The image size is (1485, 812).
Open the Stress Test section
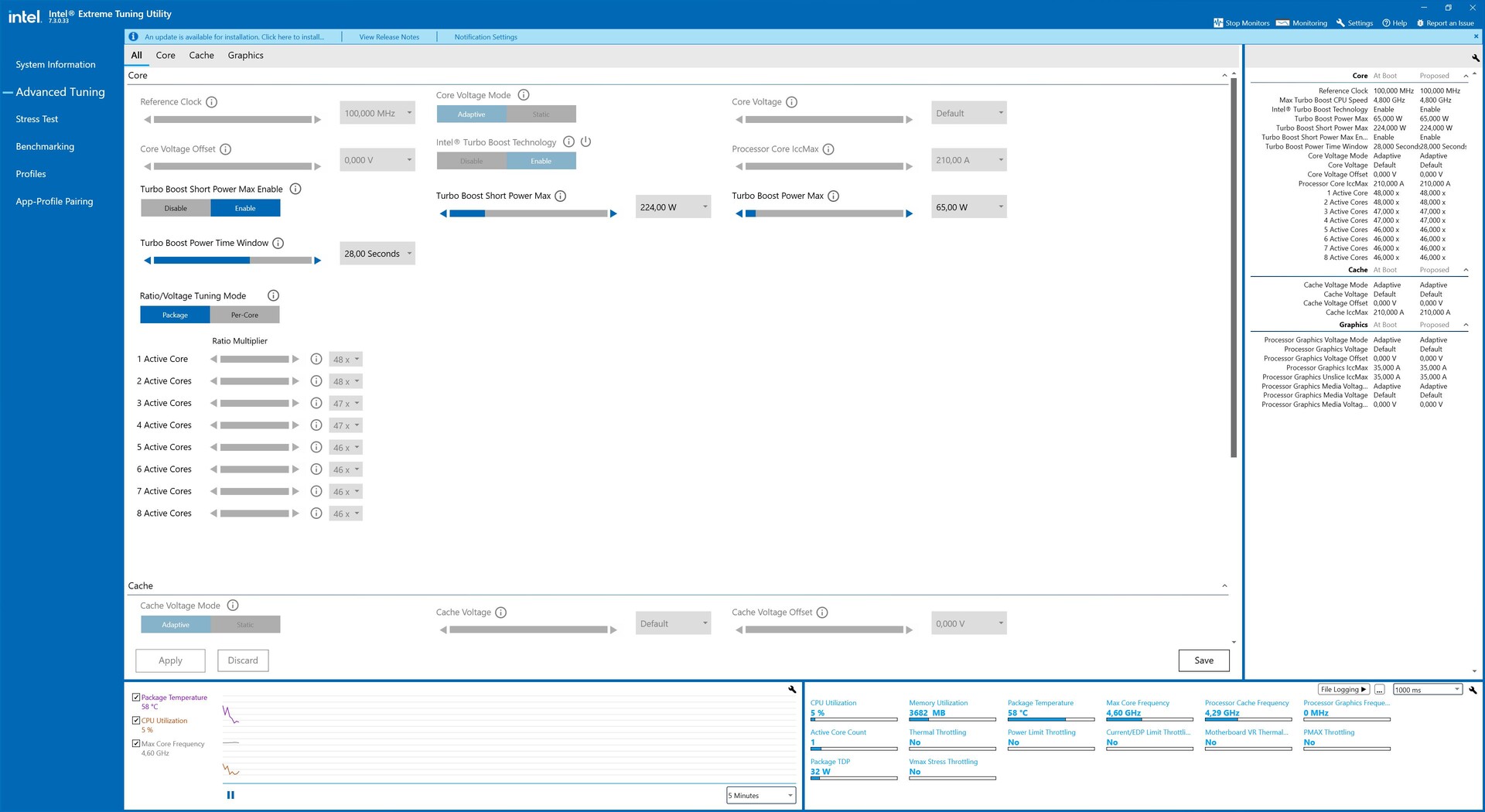37,119
